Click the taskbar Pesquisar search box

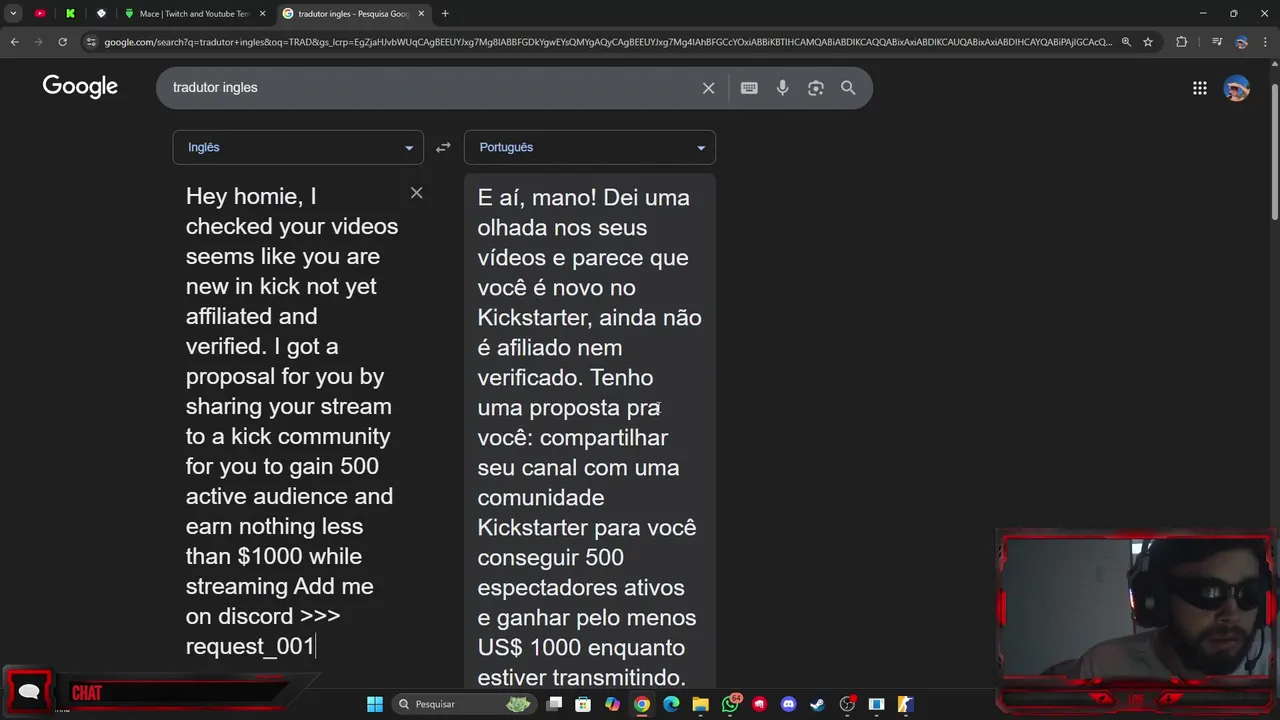[463, 704]
